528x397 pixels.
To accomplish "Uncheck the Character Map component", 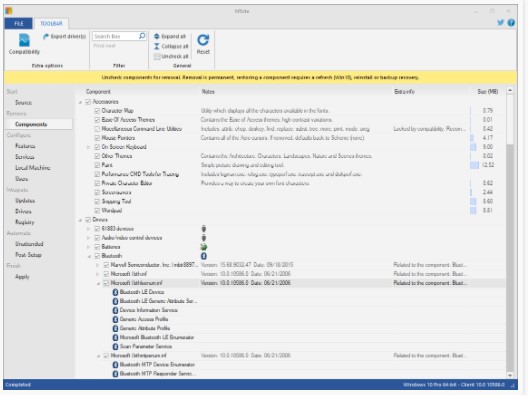I will point(97,111).
